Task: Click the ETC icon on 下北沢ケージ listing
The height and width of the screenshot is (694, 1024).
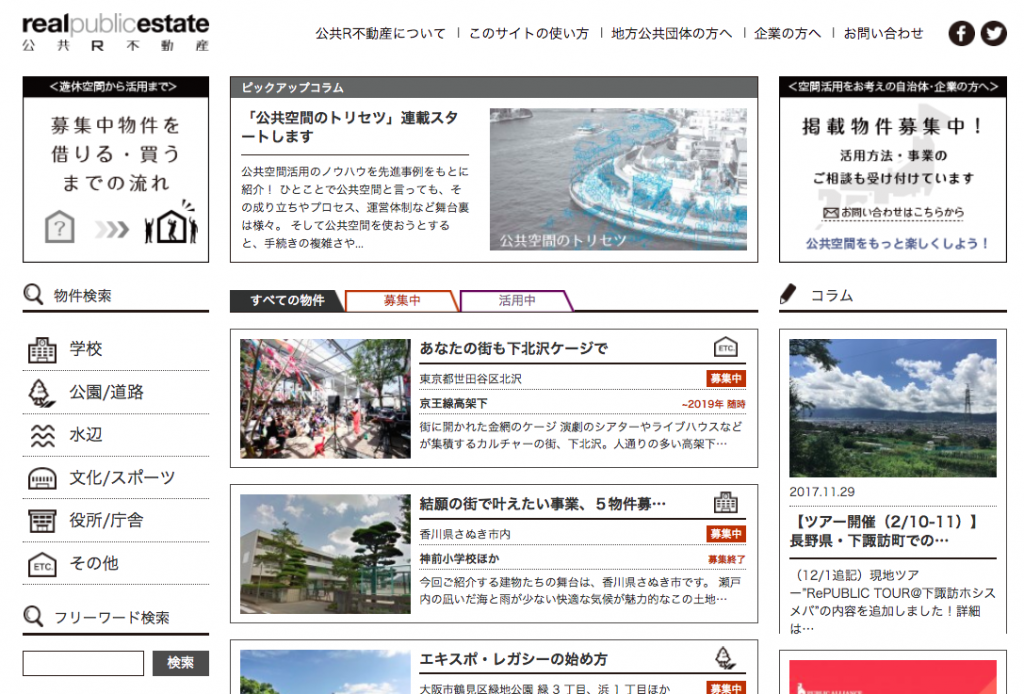Action: tap(726, 347)
